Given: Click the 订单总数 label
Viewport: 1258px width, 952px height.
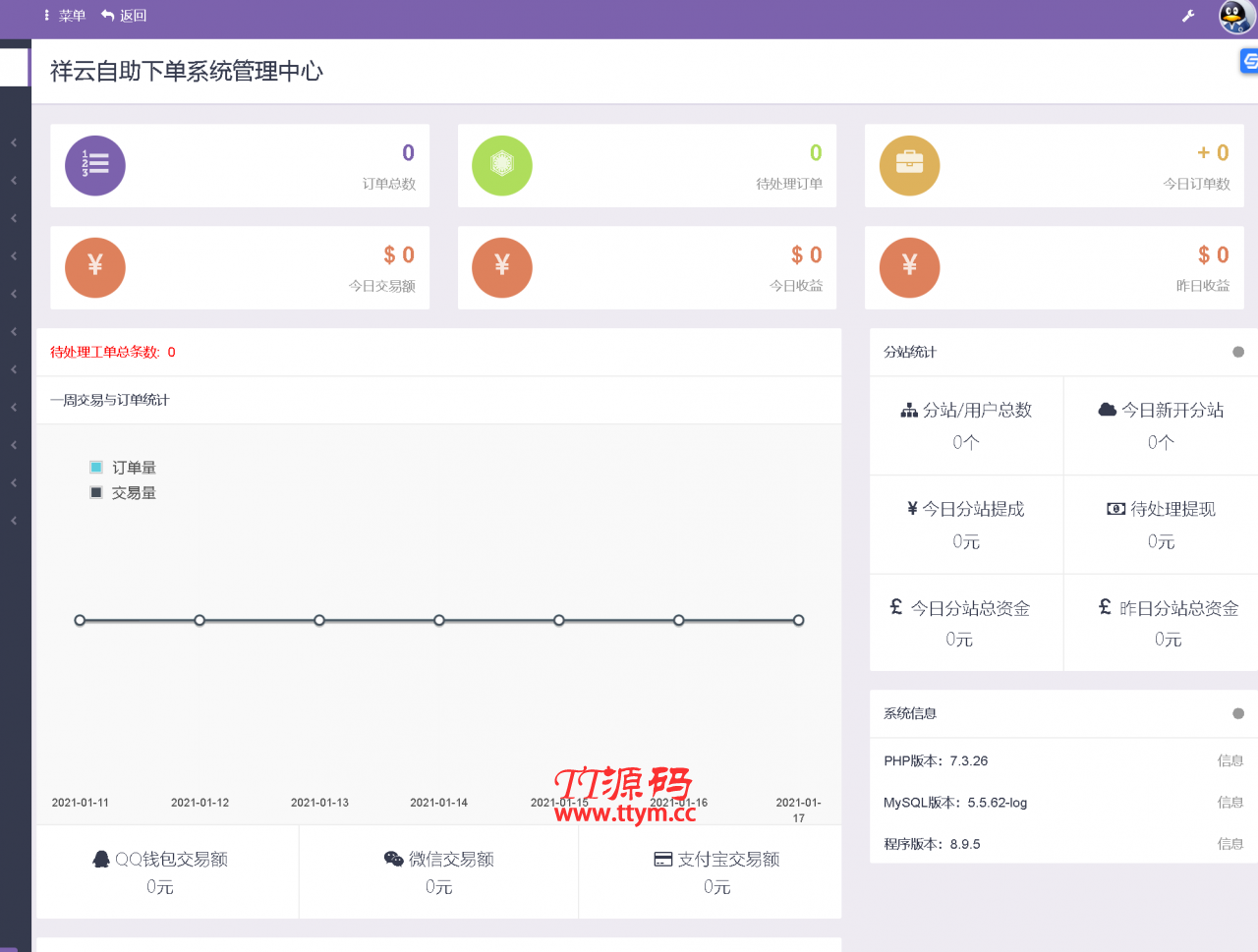Looking at the screenshot, I should [x=389, y=184].
